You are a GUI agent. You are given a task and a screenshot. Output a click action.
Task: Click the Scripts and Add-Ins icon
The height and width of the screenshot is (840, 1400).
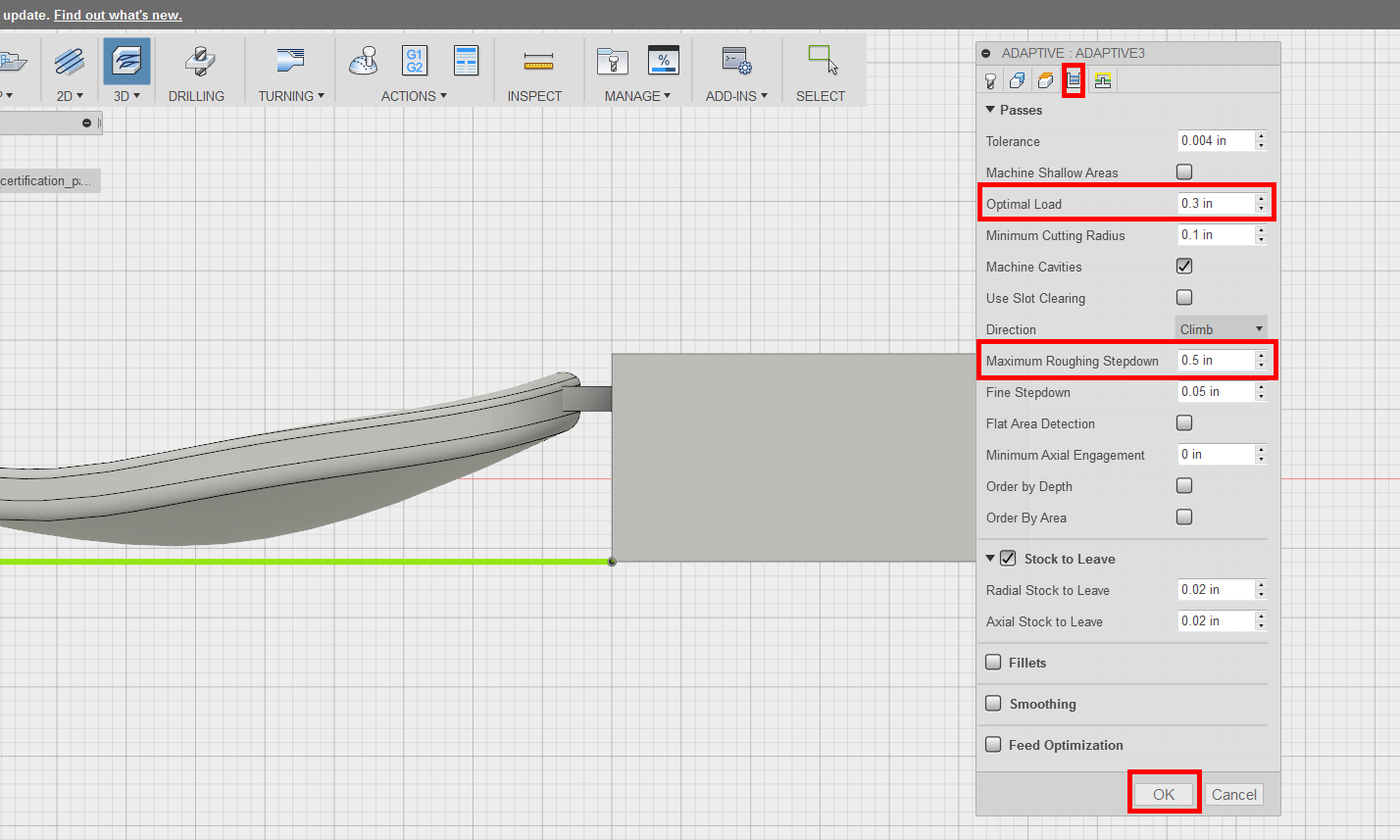[x=736, y=62]
